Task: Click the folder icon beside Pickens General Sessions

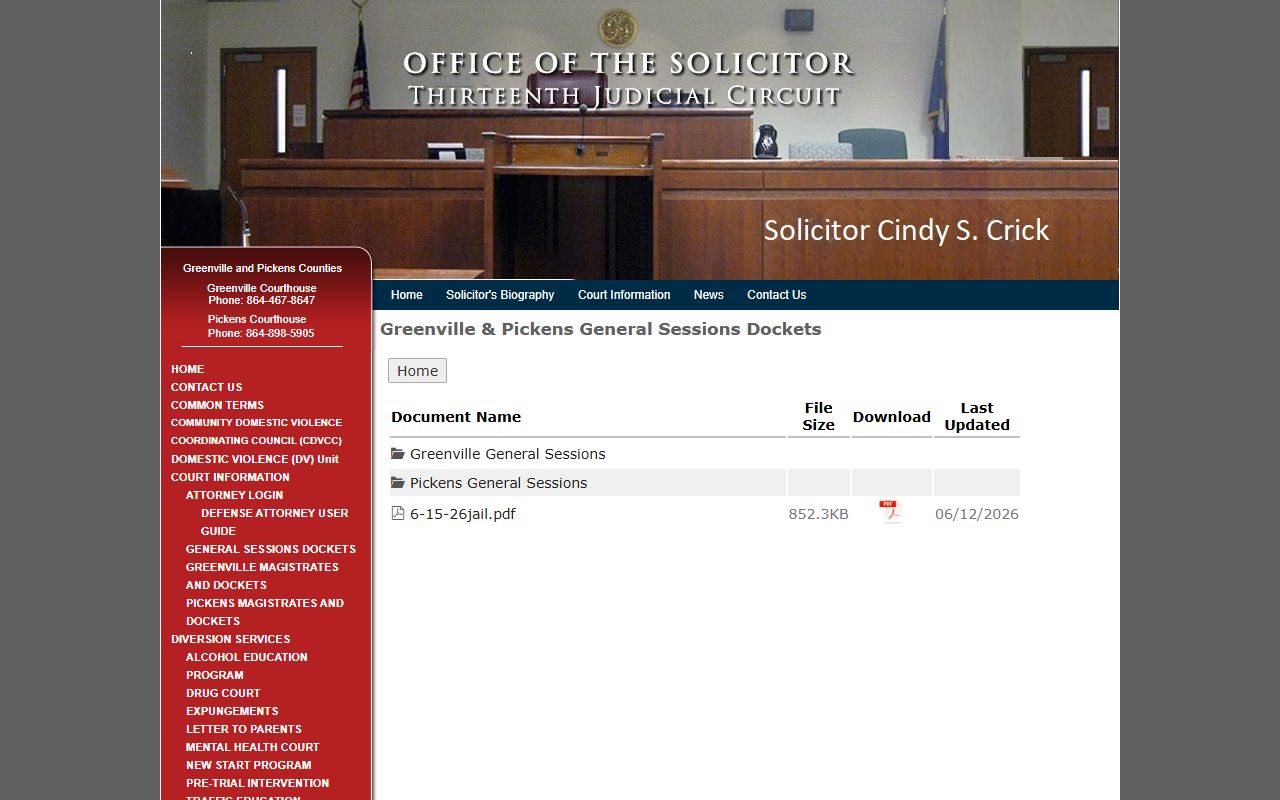Action: pos(398,483)
